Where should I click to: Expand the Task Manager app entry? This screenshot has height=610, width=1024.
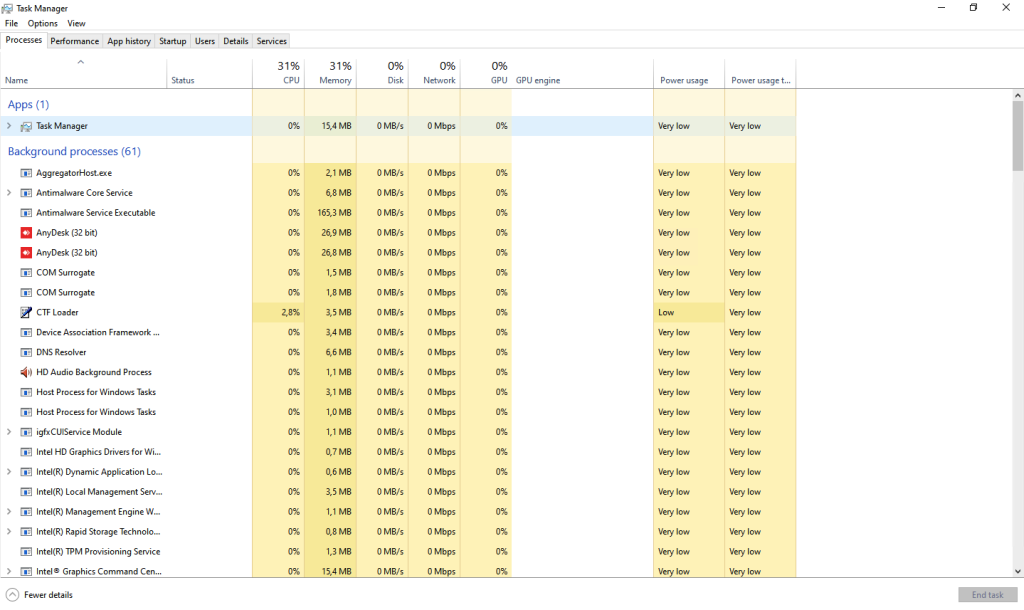pos(9,126)
